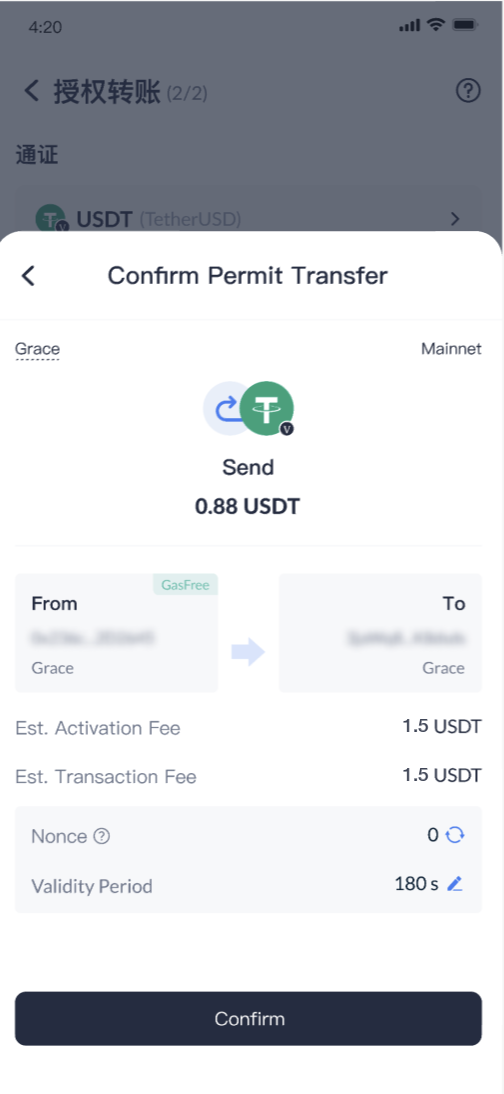Tap the back arrow beside Confirm Permit Transfer

point(28,276)
